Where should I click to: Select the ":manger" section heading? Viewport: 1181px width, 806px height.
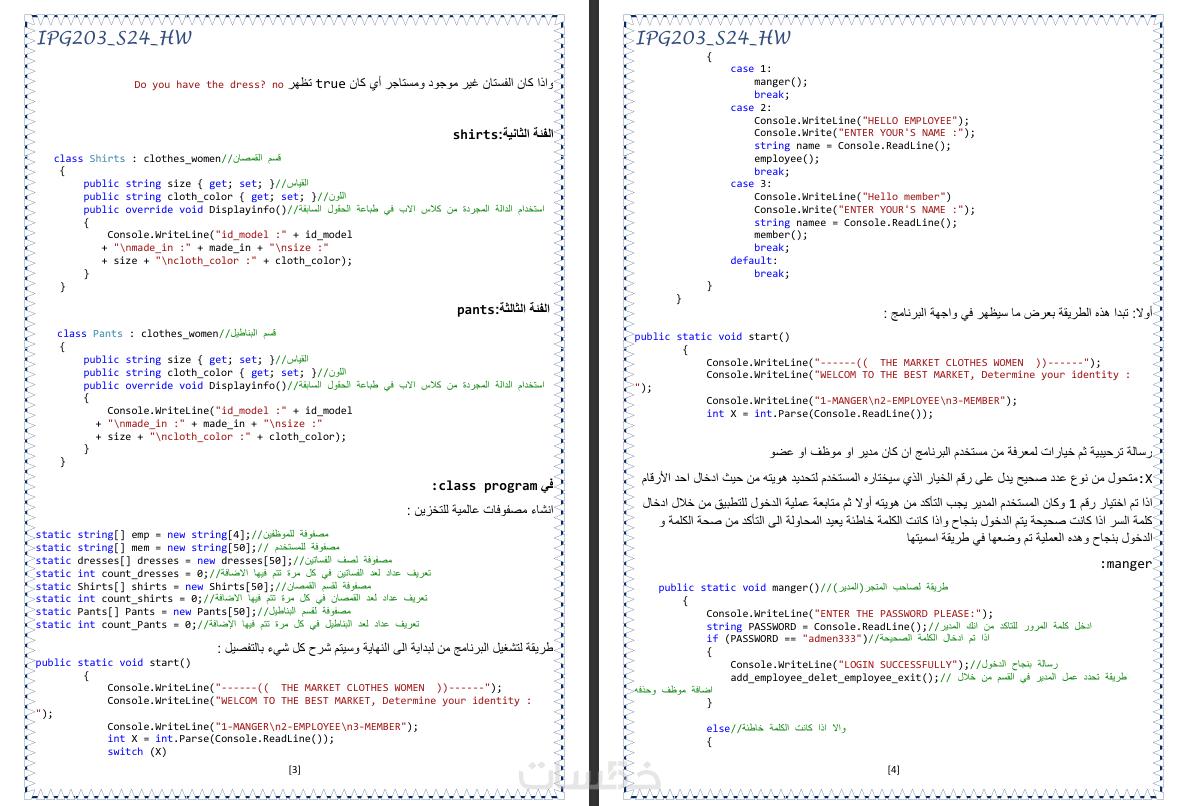pyautogui.click(x=1126, y=564)
